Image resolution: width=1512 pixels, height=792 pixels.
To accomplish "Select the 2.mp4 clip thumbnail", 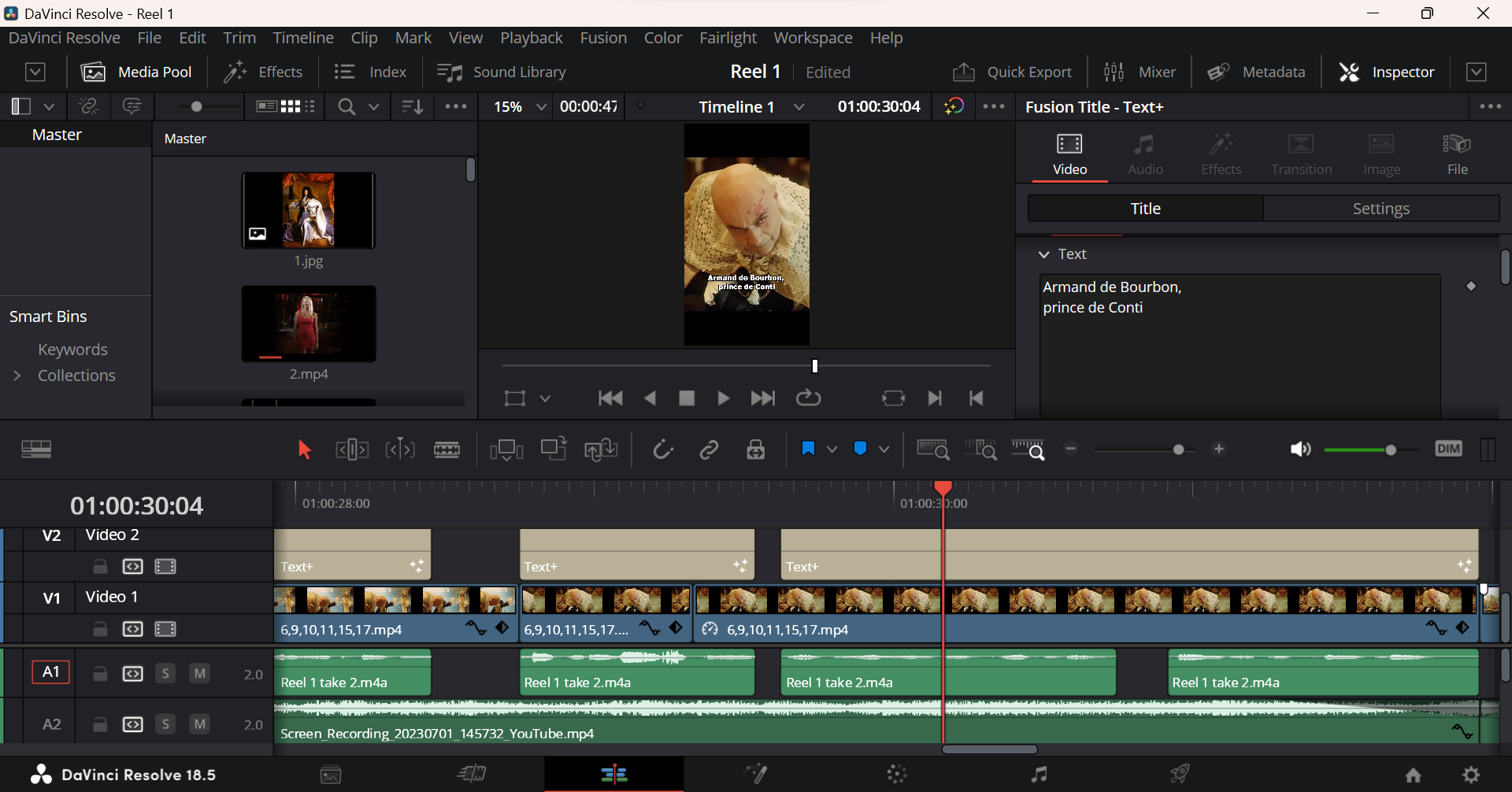I will 309,324.
